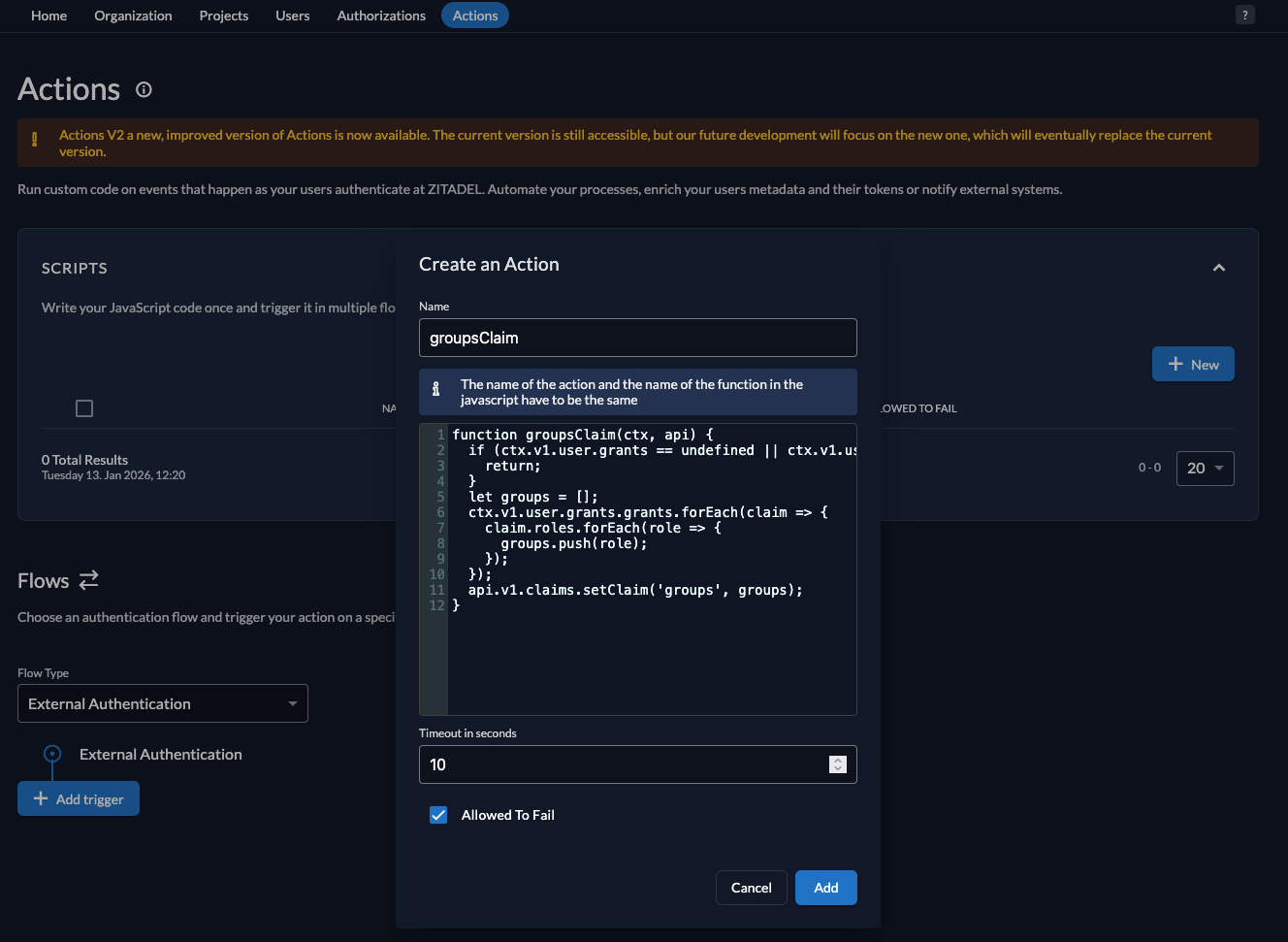Cancel the Create an Action dialog

point(751,888)
